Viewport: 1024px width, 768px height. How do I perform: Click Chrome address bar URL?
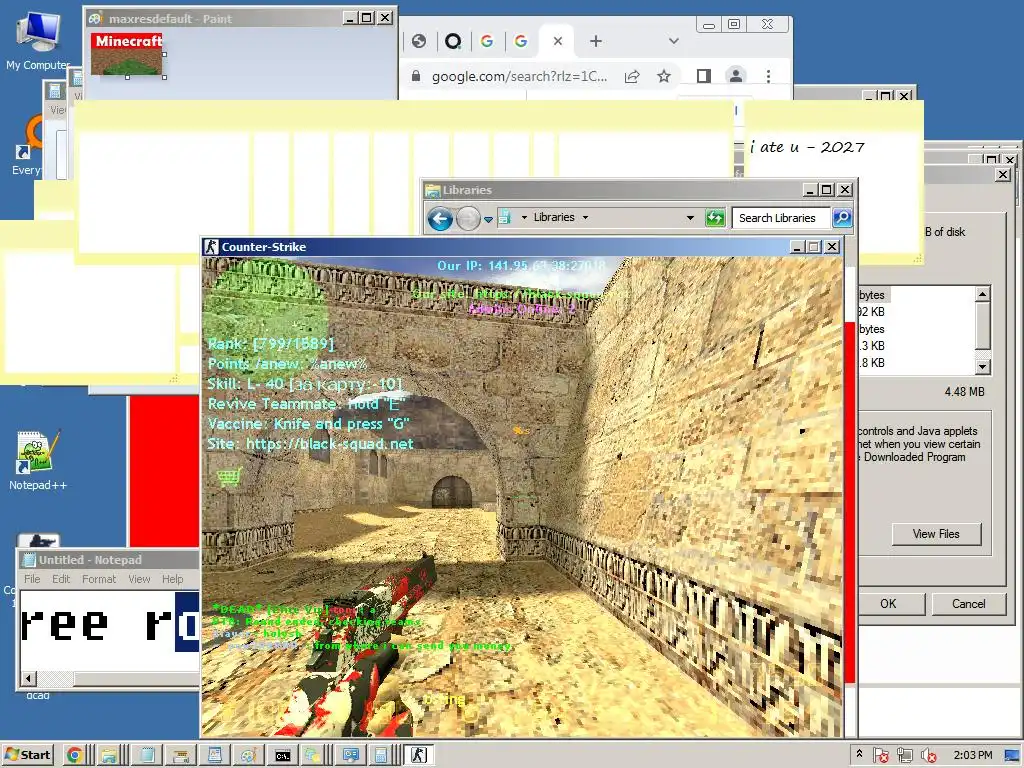[519, 76]
